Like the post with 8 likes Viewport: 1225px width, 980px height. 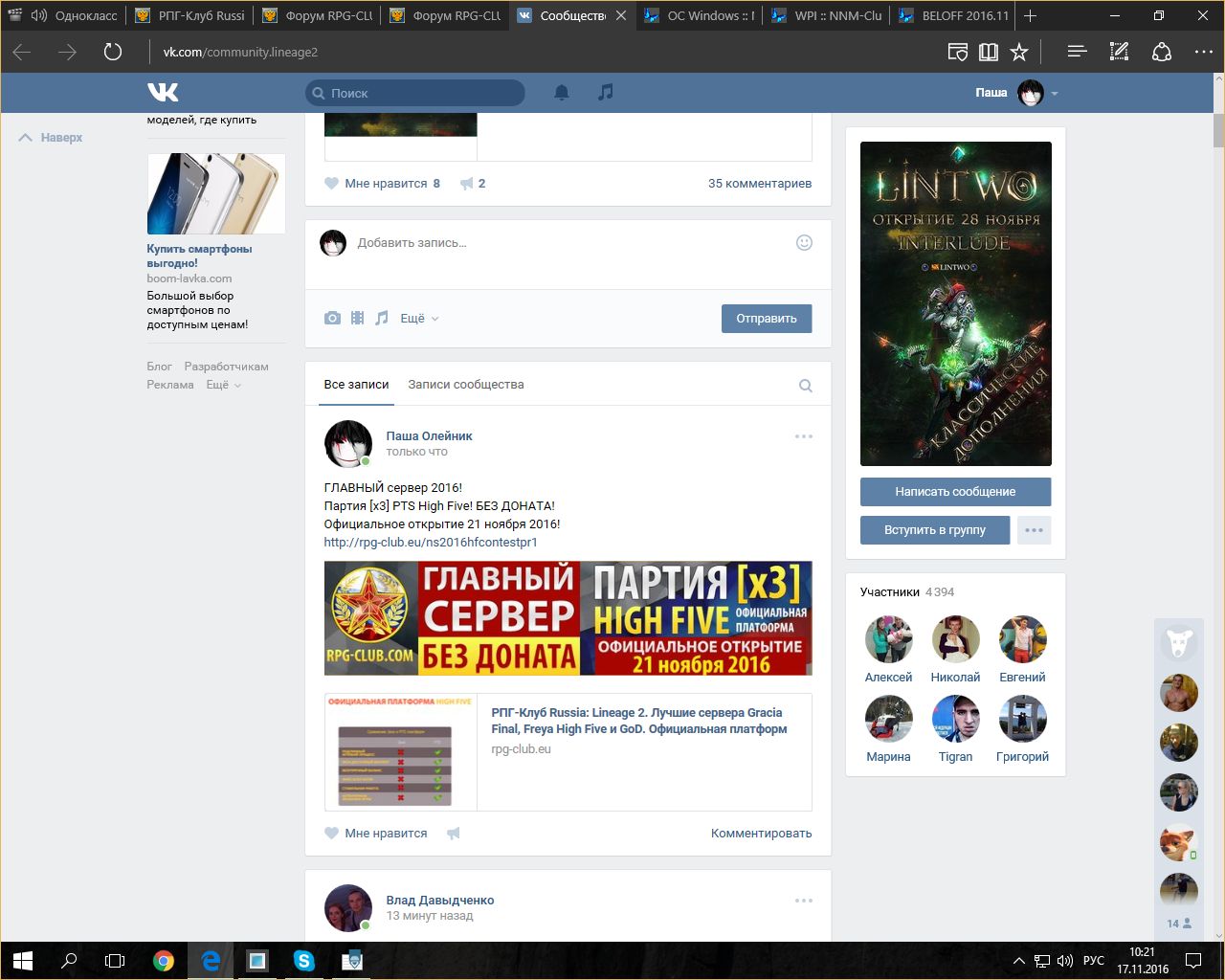331,184
